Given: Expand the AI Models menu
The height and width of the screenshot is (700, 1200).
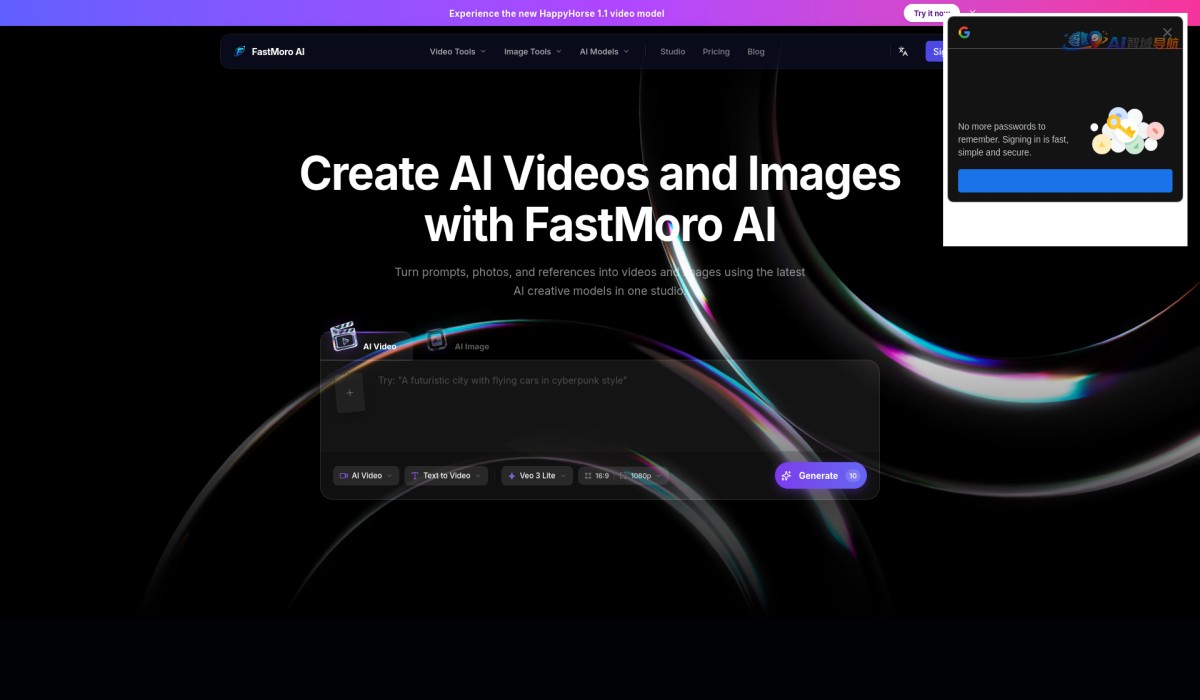Looking at the screenshot, I should [604, 51].
